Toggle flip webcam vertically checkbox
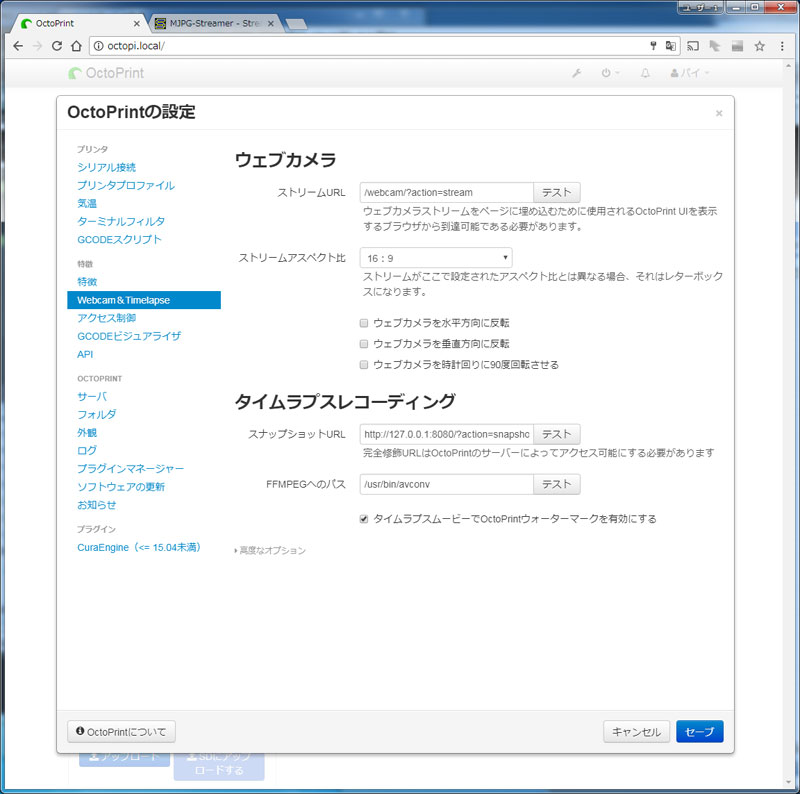800x794 pixels. [x=364, y=344]
